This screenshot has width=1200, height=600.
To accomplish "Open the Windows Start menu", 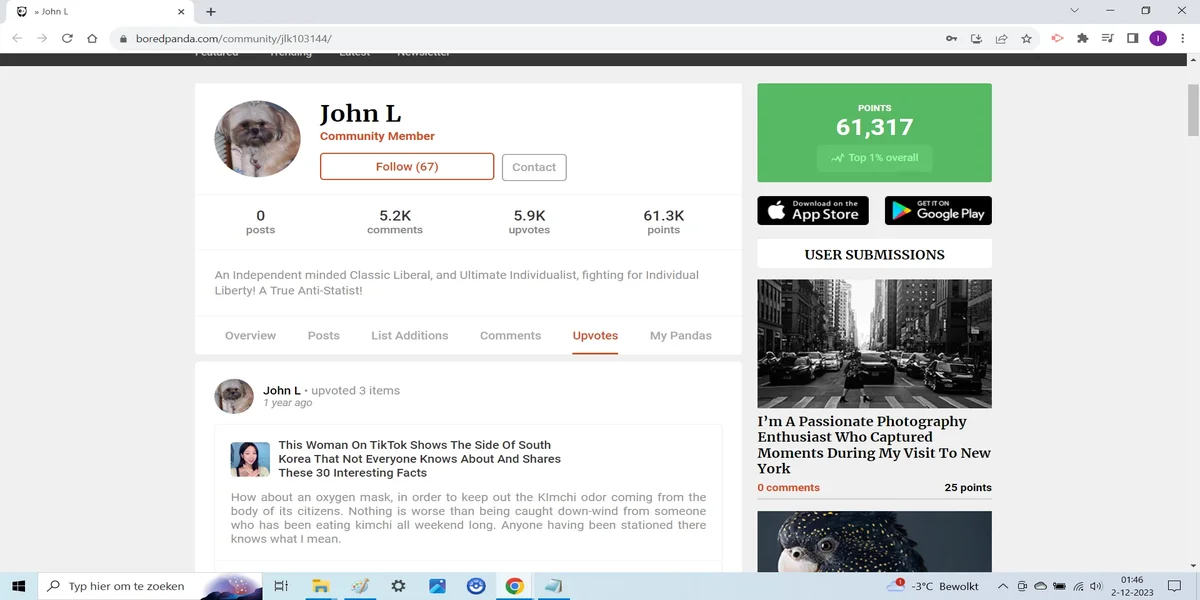I will coord(18,586).
